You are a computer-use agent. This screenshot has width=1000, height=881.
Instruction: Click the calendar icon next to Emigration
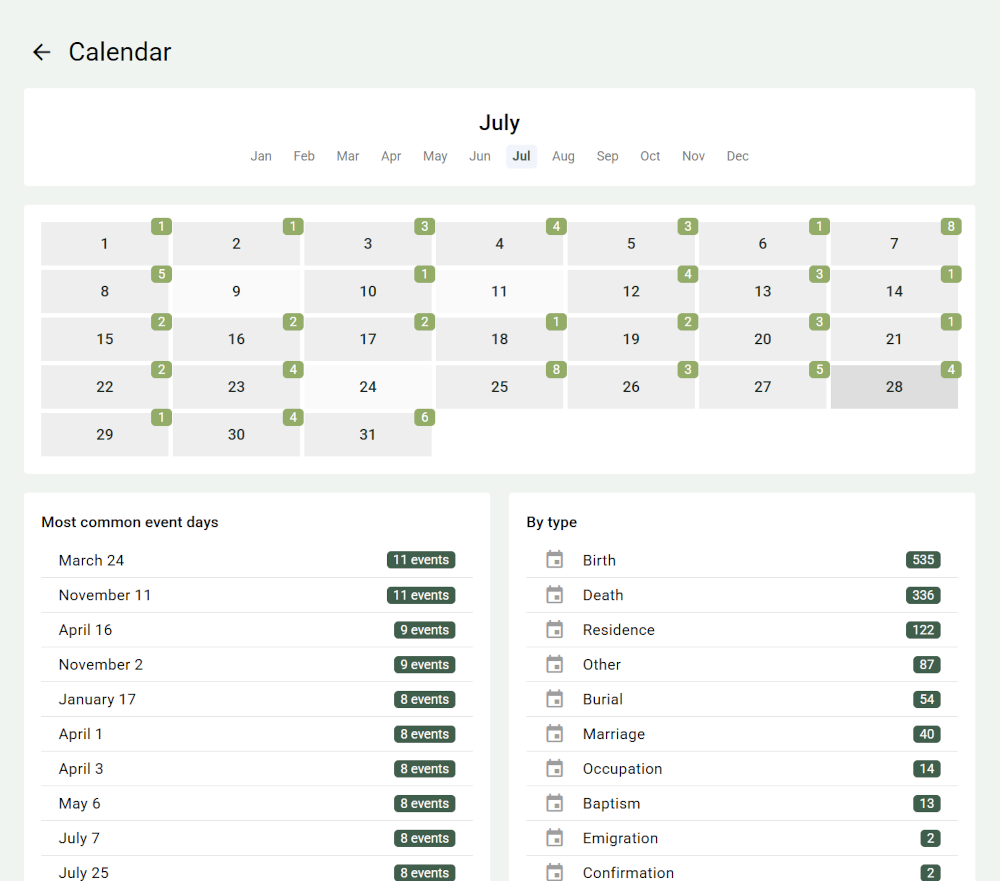(555, 838)
